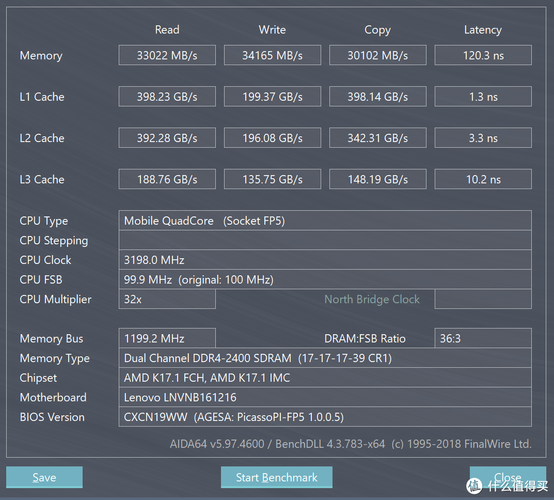Click the L1 Cache Write value 199.37 GB/s
This screenshot has width=554, height=500.
(272, 96)
